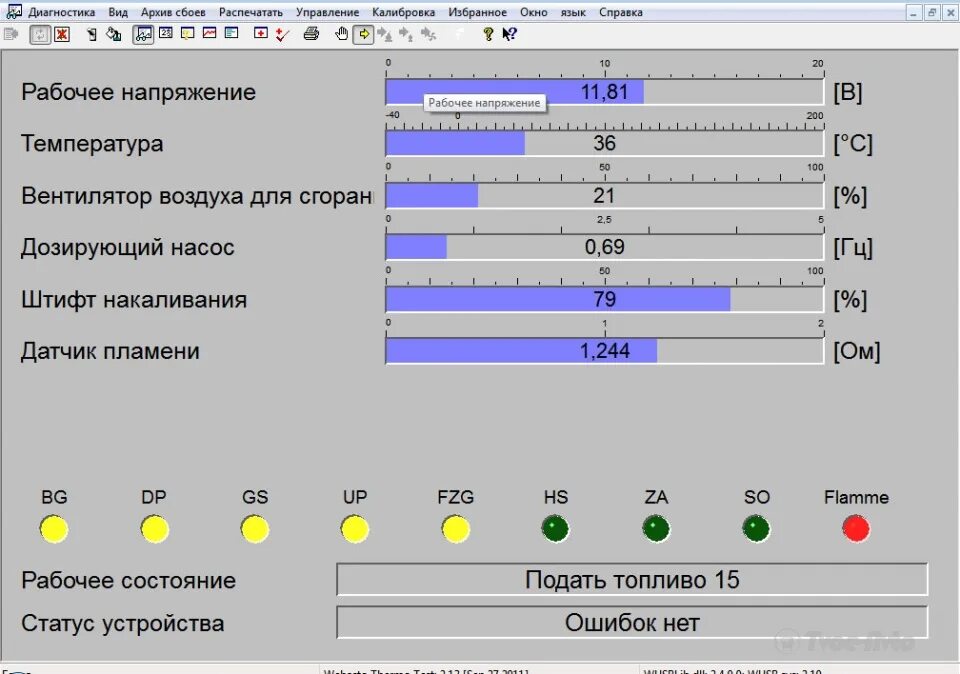Open the Избранное dropdown
The image size is (960, 674).
477,12
